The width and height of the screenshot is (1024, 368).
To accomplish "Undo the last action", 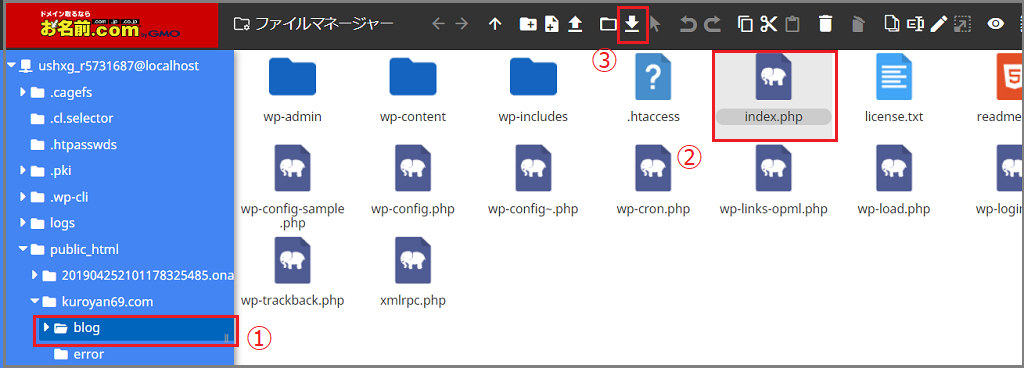I will click(688, 24).
